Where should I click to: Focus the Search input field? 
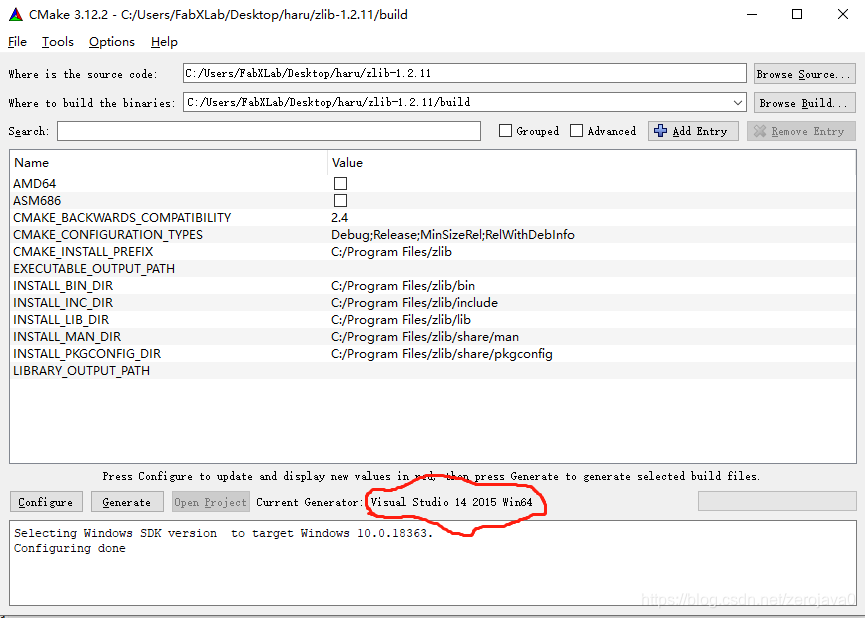point(269,131)
